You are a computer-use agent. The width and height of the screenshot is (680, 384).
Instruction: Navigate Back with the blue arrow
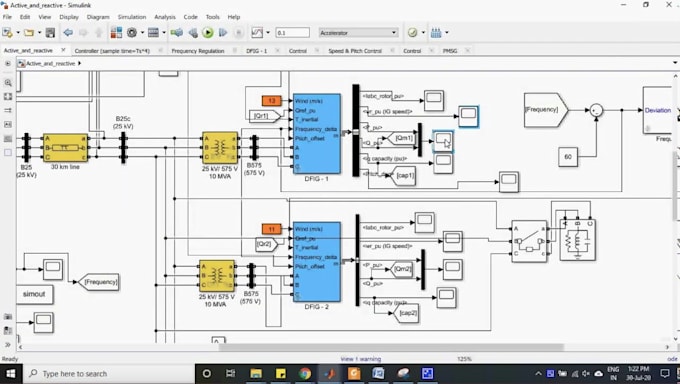[x=68, y=33]
